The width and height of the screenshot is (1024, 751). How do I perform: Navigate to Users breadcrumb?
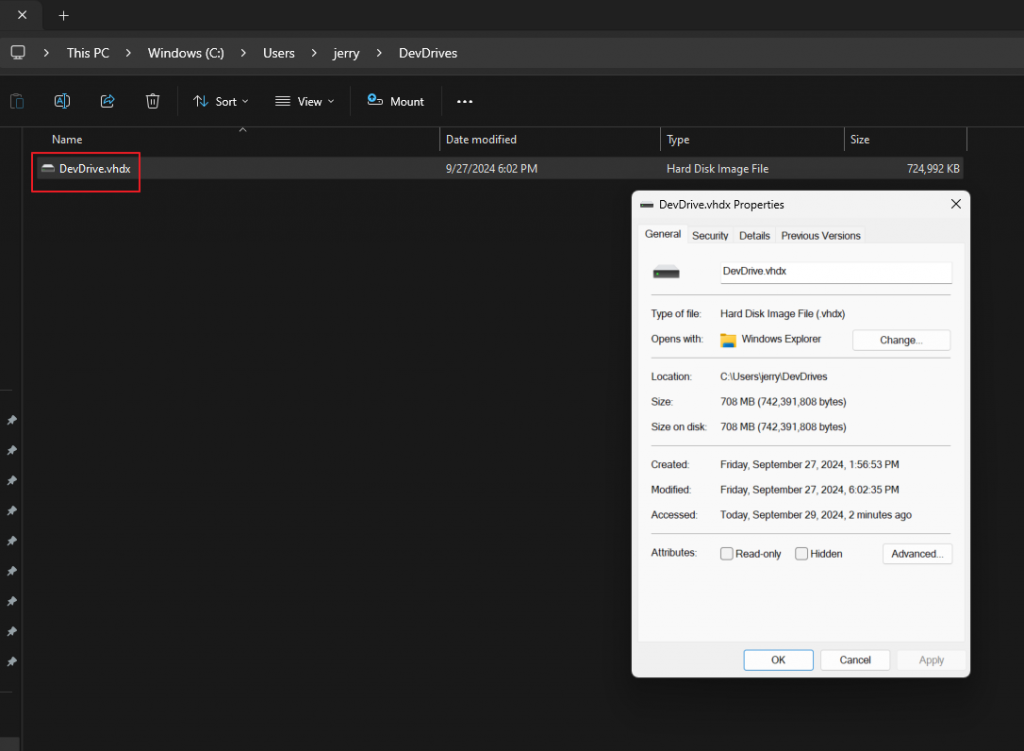click(279, 53)
